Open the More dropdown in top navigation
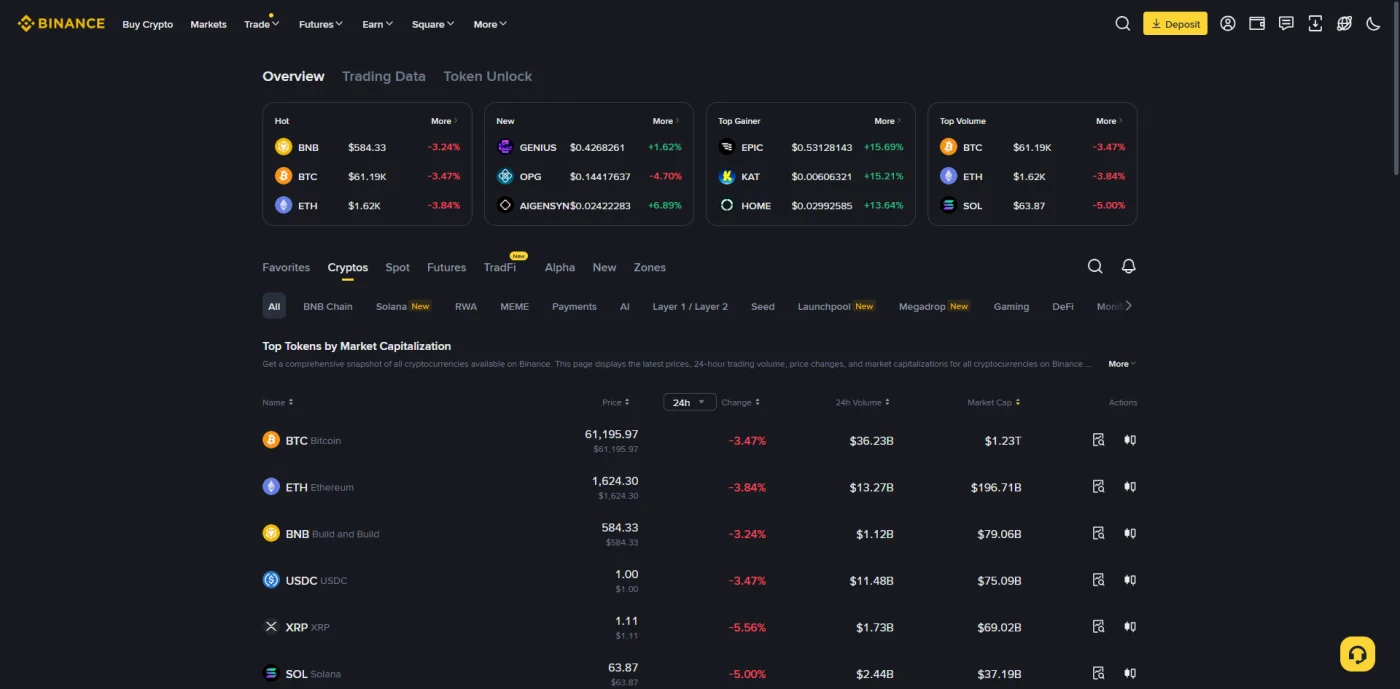1400x689 pixels. (490, 24)
